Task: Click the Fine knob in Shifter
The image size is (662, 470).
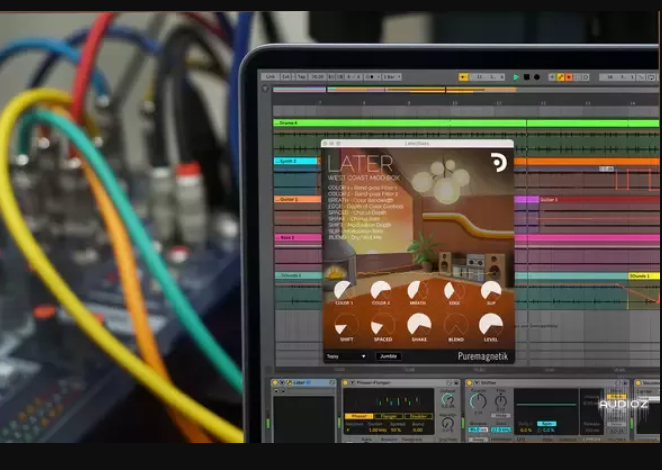Action: click(x=501, y=400)
